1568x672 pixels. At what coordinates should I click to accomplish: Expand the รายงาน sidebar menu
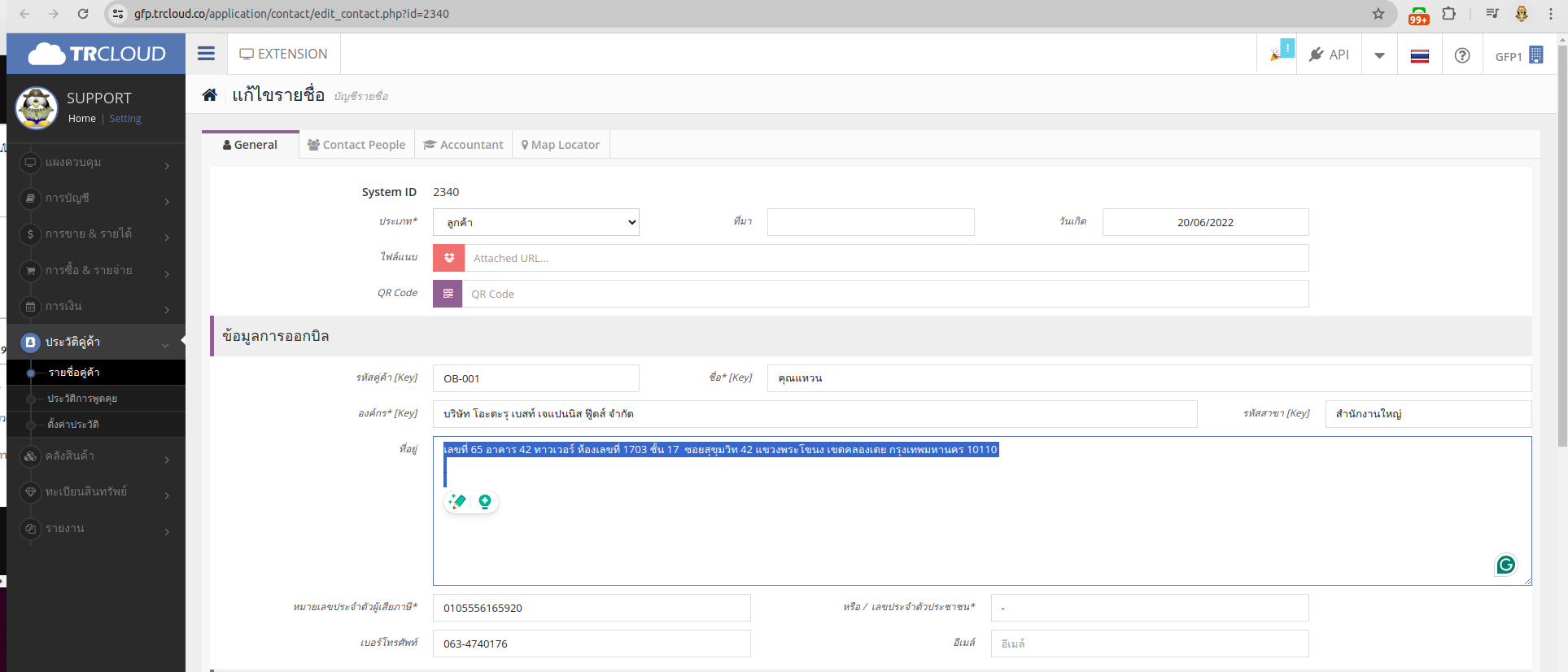[96, 529]
